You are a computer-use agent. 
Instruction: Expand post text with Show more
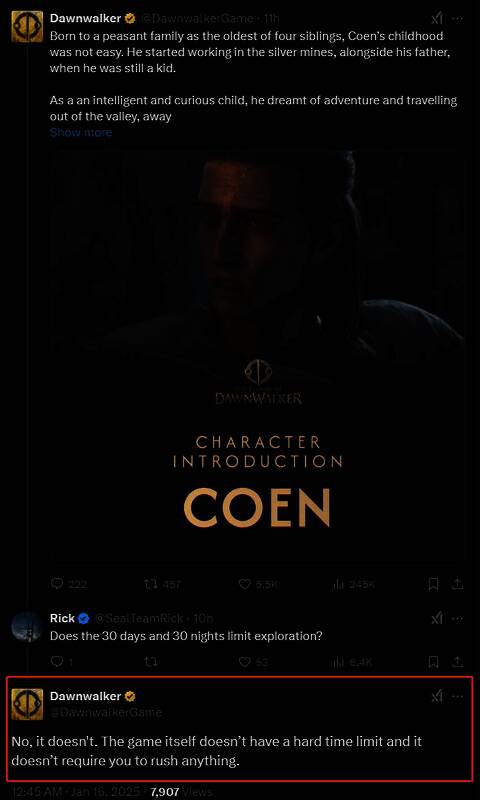click(x=81, y=132)
